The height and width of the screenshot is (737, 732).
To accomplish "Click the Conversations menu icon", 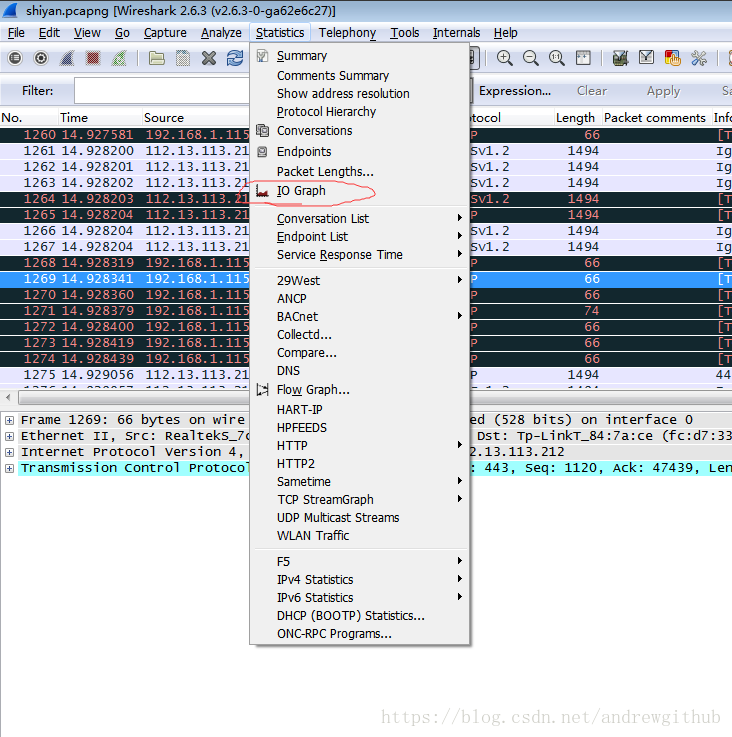I will point(262,131).
